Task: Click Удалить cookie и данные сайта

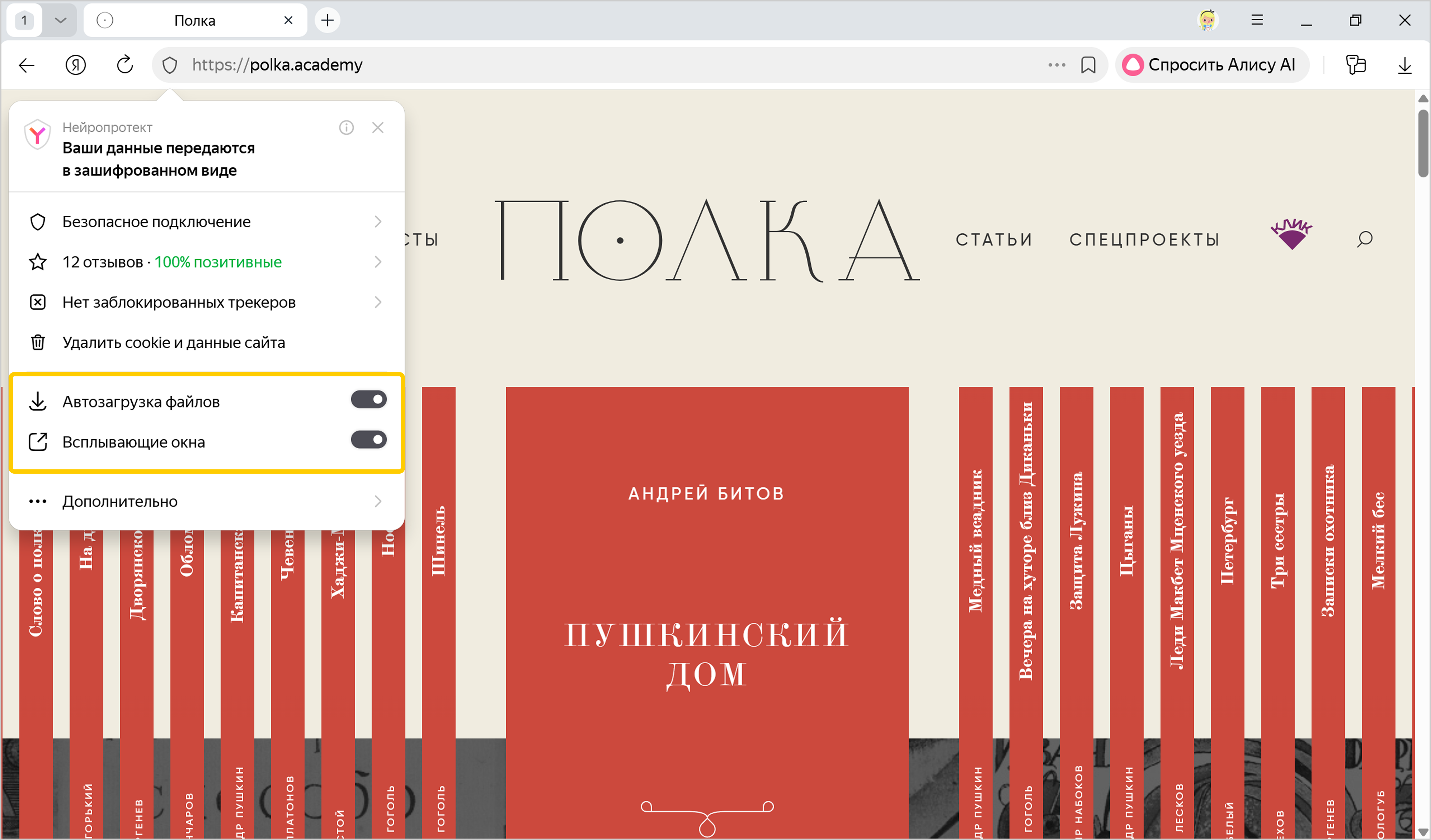Action: (x=173, y=342)
